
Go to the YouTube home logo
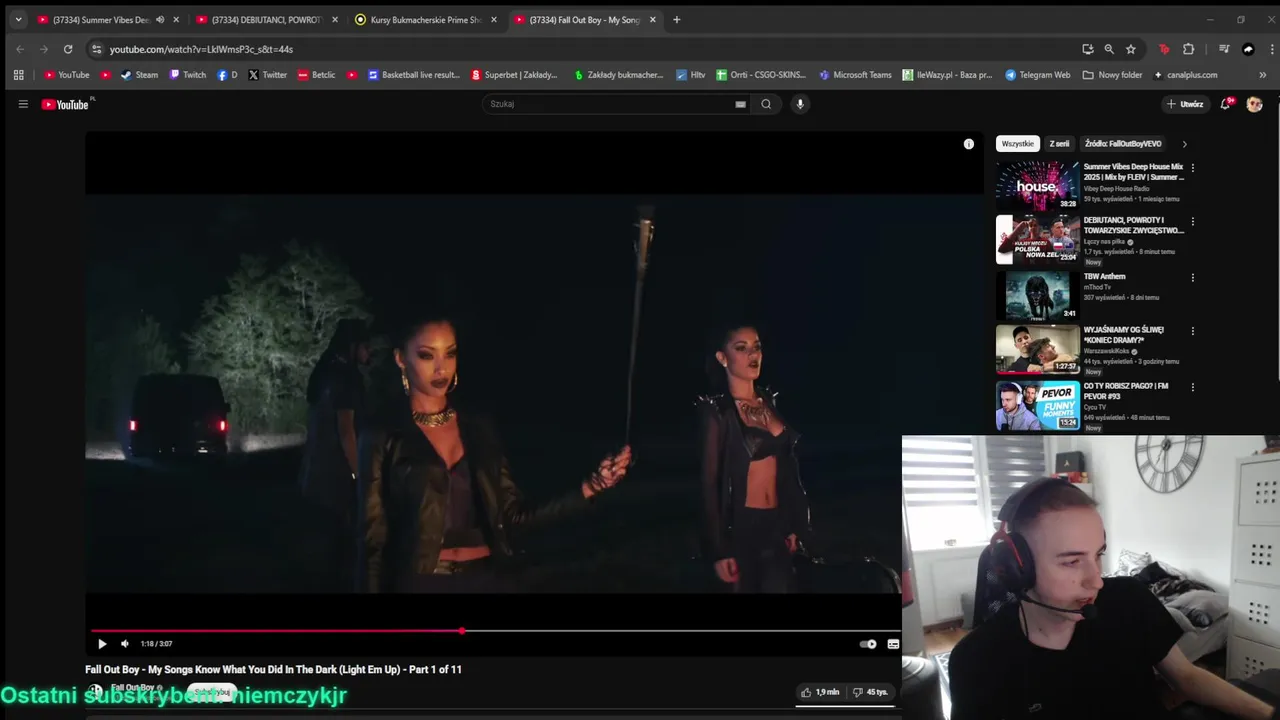pos(65,104)
